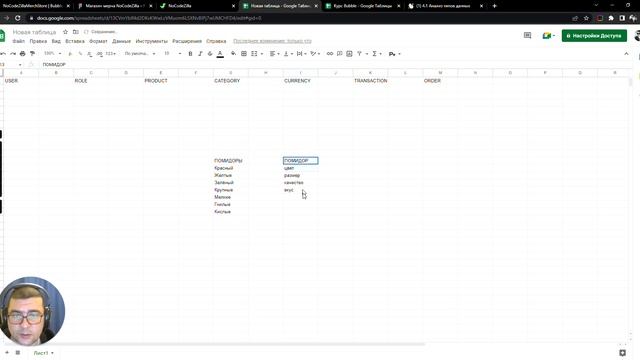
Task: Open the Вид menu
Action: 56,41
